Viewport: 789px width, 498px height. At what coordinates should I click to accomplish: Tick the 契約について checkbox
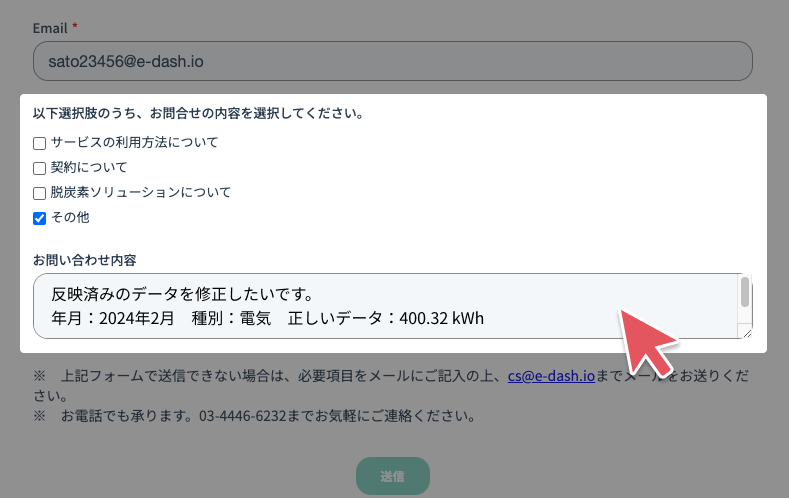40,168
